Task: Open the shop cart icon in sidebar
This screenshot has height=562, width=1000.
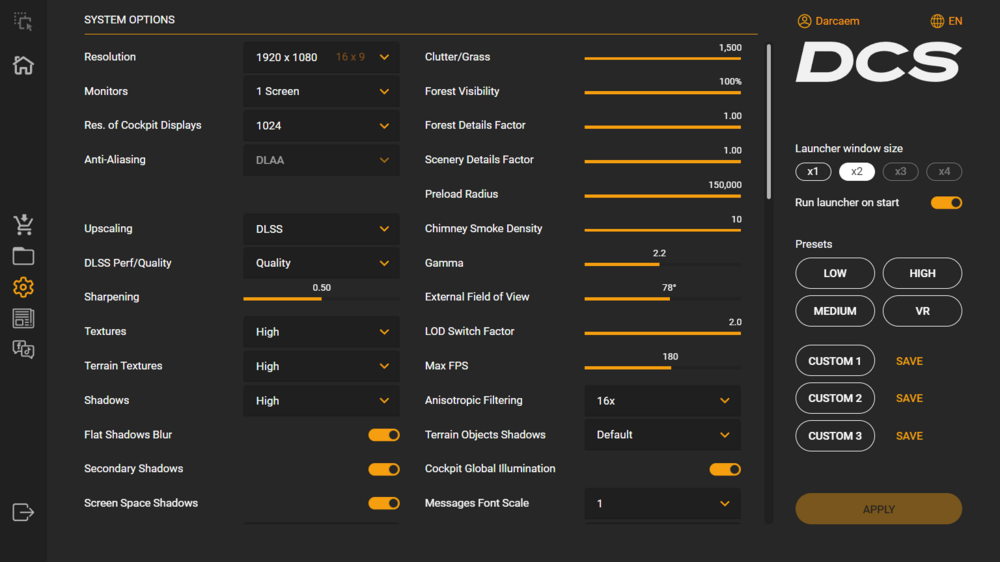Action: 23,224
